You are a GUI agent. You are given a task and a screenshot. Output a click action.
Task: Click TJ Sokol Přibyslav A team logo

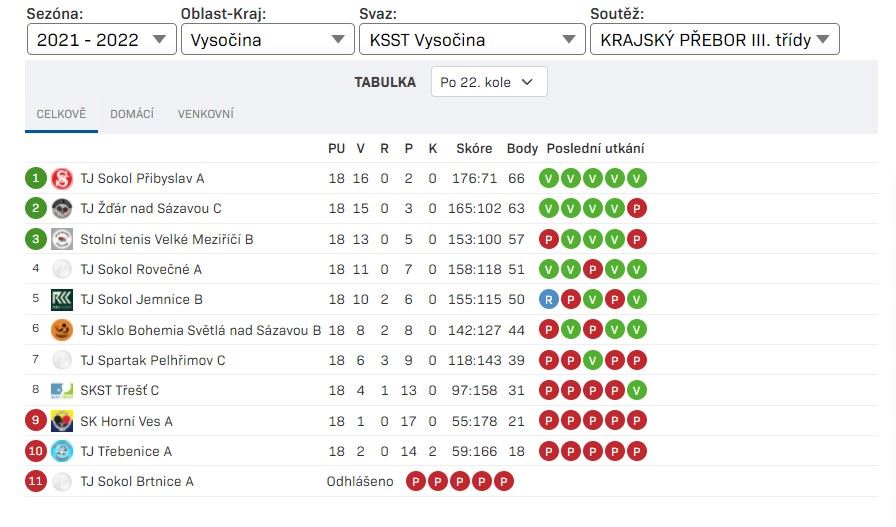coord(62,178)
